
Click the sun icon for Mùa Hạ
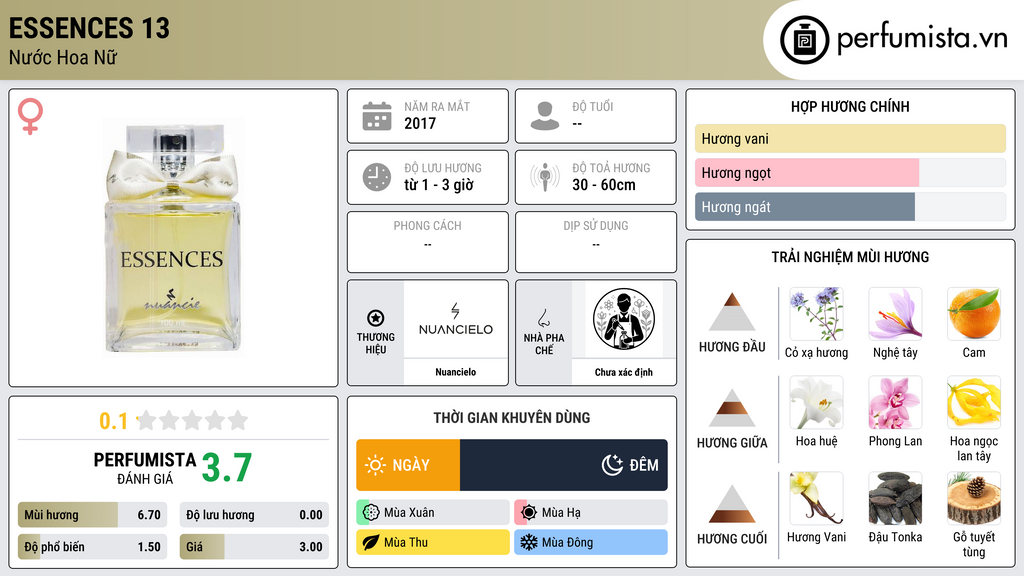pos(529,513)
